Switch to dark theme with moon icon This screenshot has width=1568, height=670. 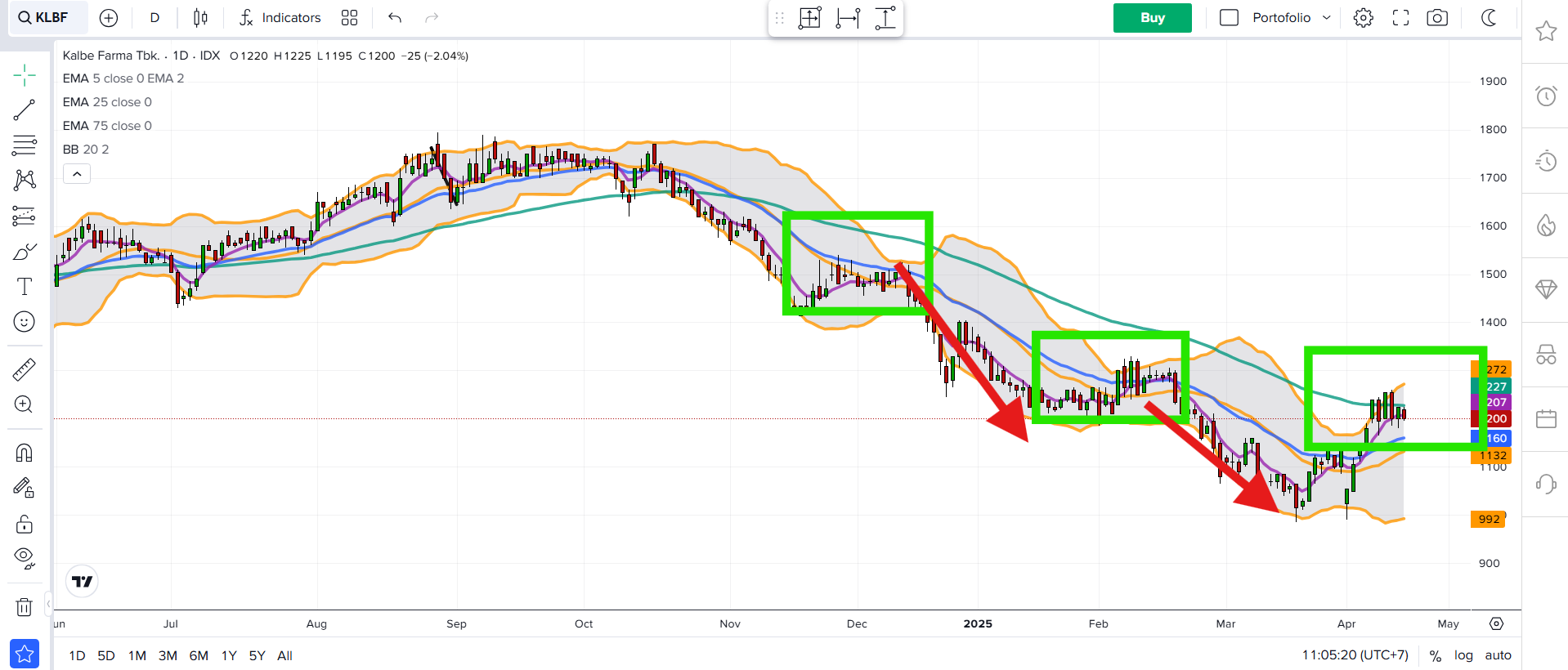point(1489,18)
